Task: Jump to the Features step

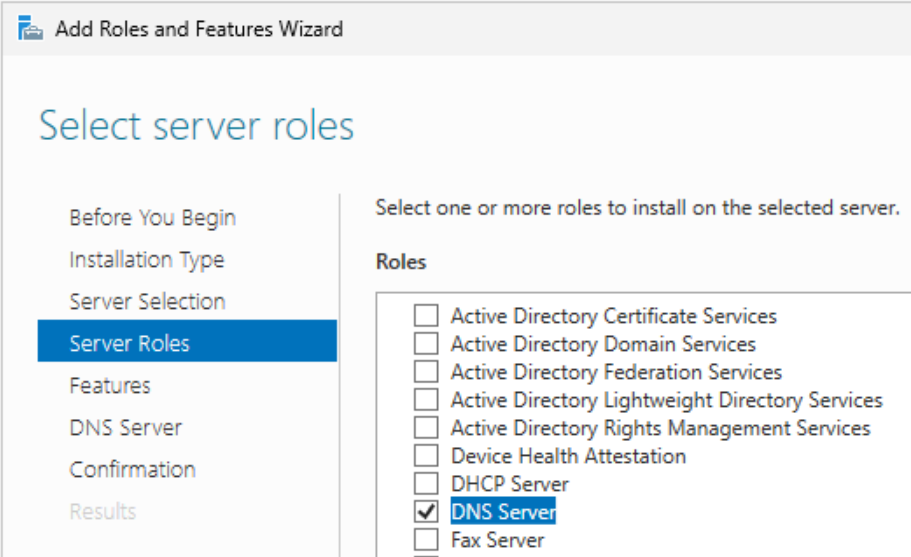Action: point(110,386)
